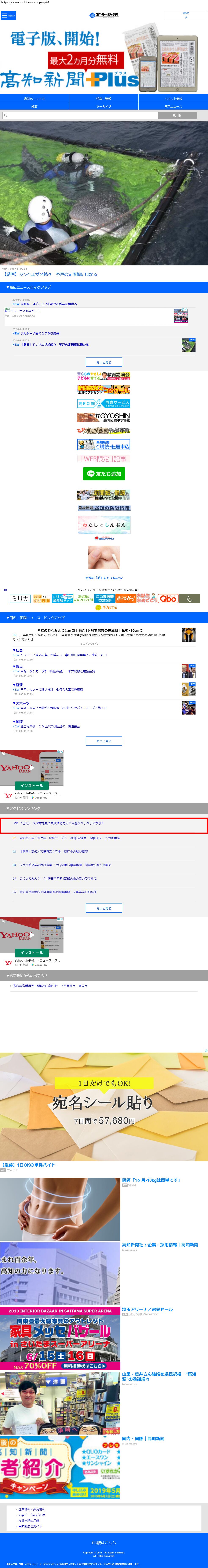Viewport: 208px width, 1568px height.
Task: Open 埼玉アリーナ／家具セール ad title
Action: (x=147, y=1309)
